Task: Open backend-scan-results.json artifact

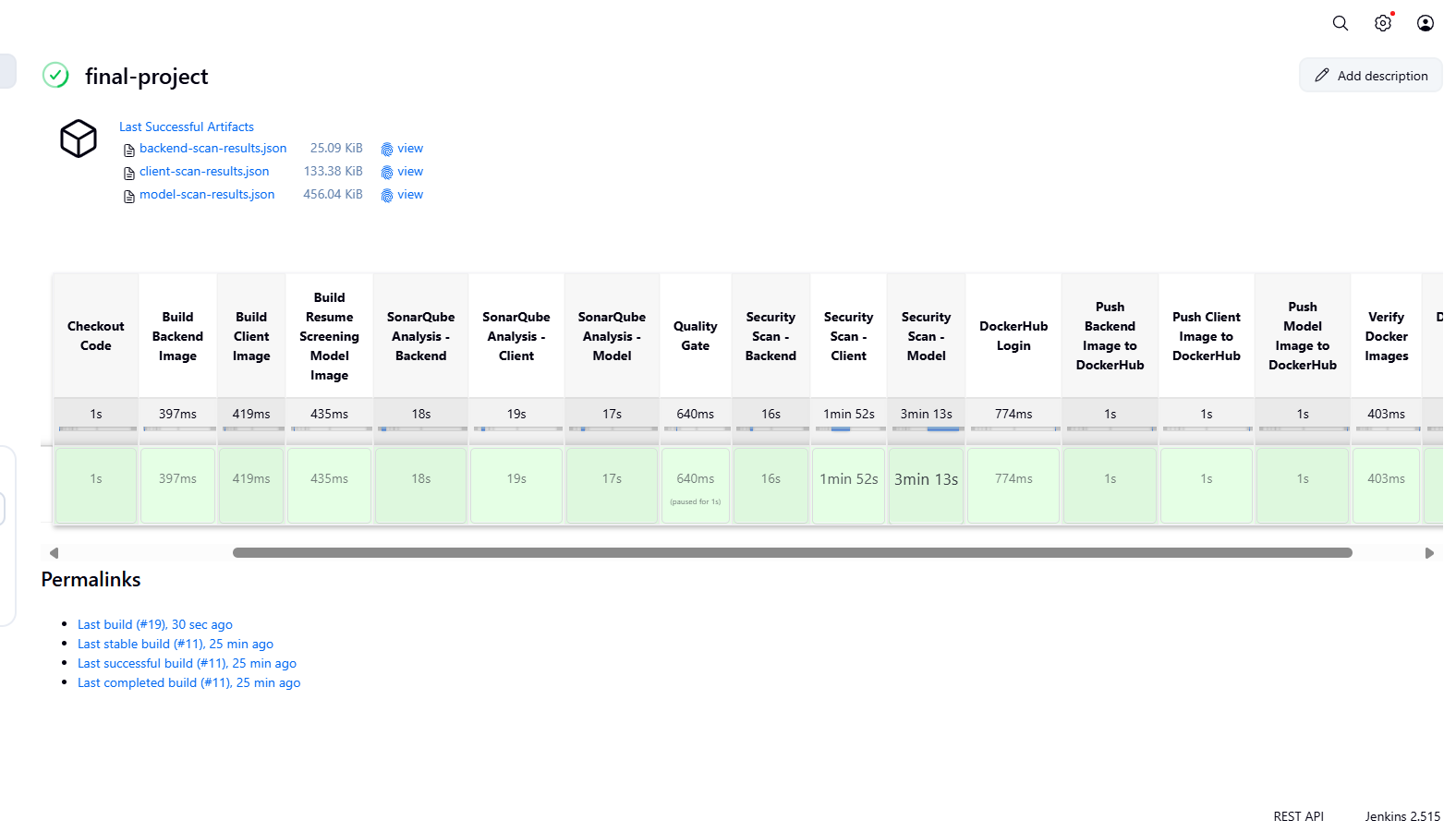Action: click(x=212, y=149)
